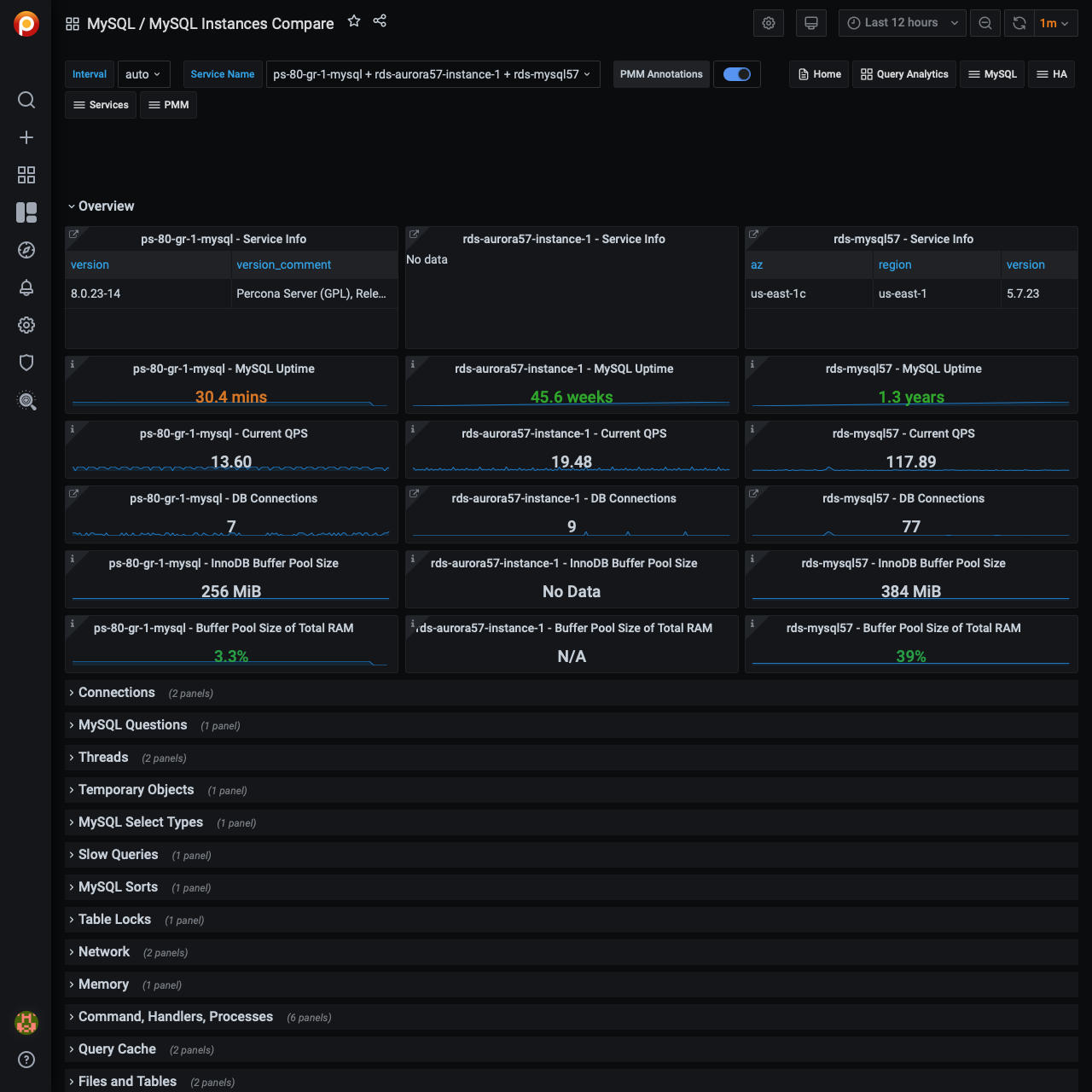Image resolution: width=1092 pixels, height=1092 pixels.
Task: Star this dashboard as favorite
Action: [354, 21]
